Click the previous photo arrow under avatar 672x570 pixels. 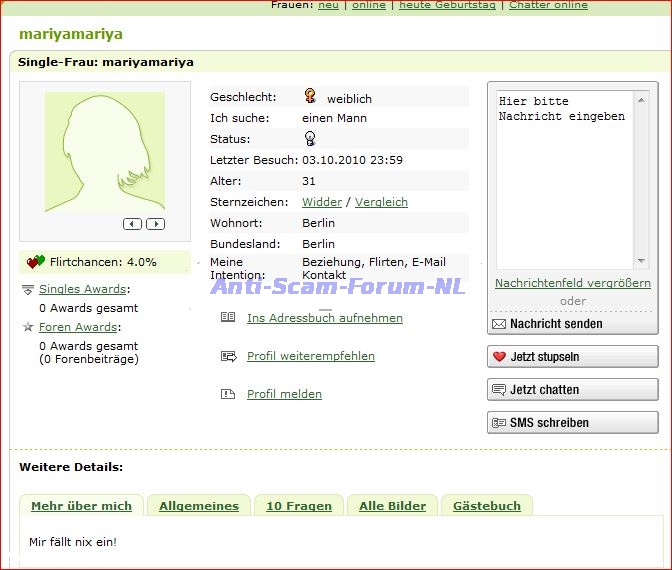pyautogui.click(x=132, y=224)
